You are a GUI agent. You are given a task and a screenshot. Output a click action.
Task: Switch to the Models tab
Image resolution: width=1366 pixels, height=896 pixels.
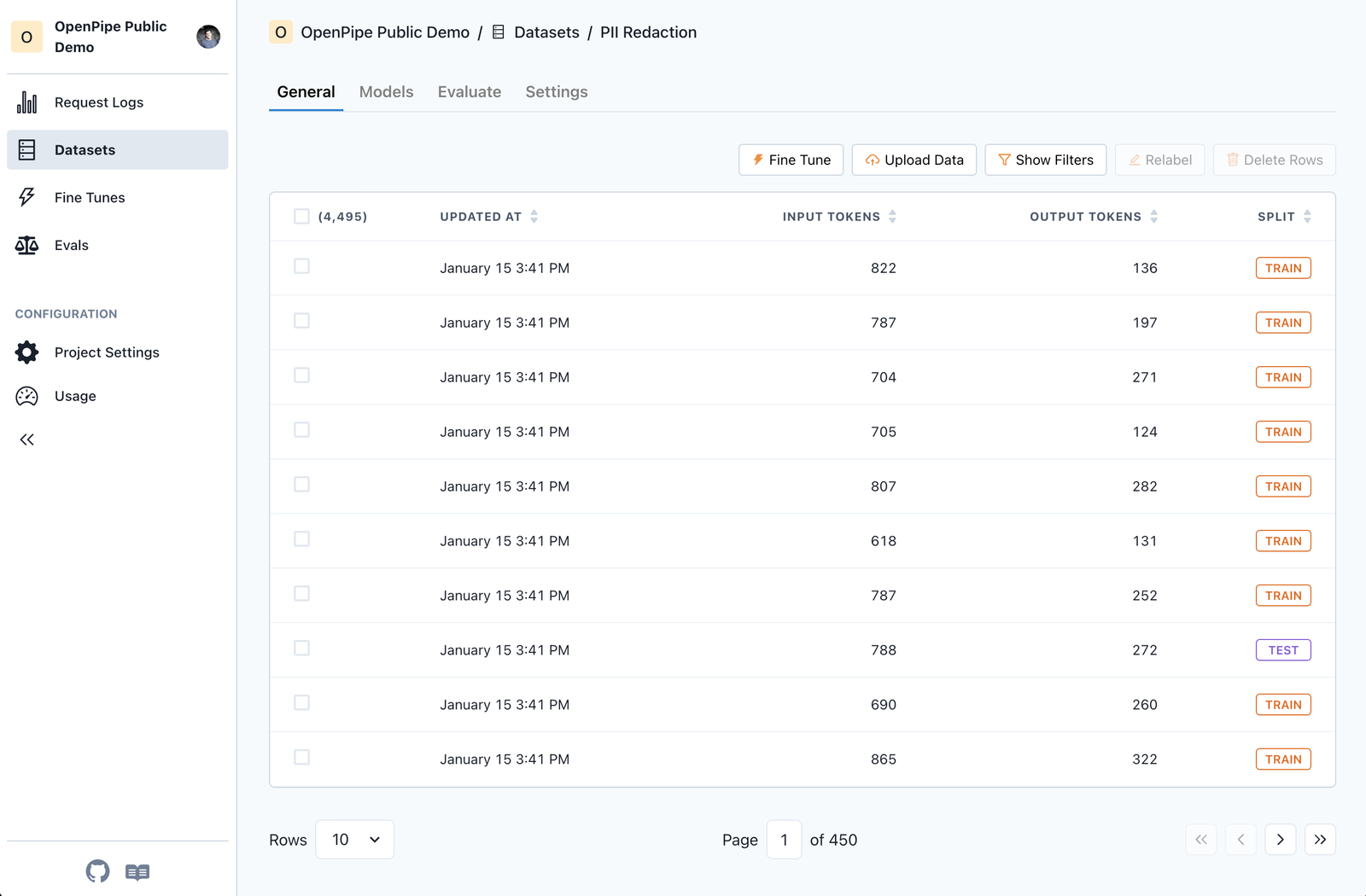coord(386,91)
